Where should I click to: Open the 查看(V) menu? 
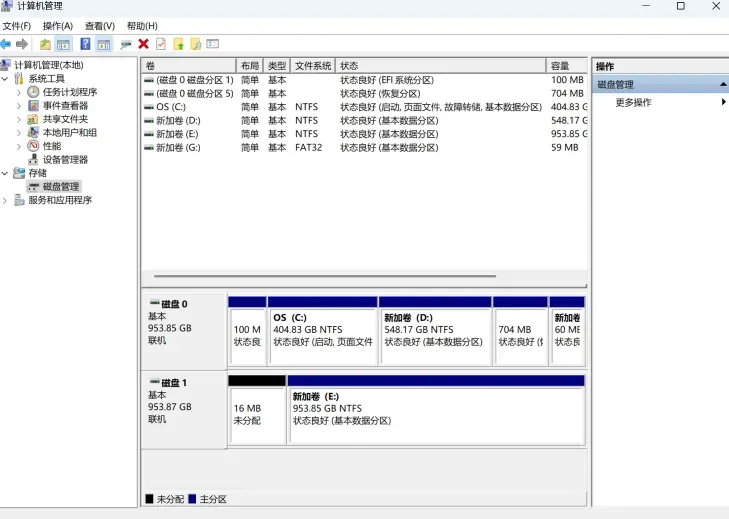click(x=99, y=26)
